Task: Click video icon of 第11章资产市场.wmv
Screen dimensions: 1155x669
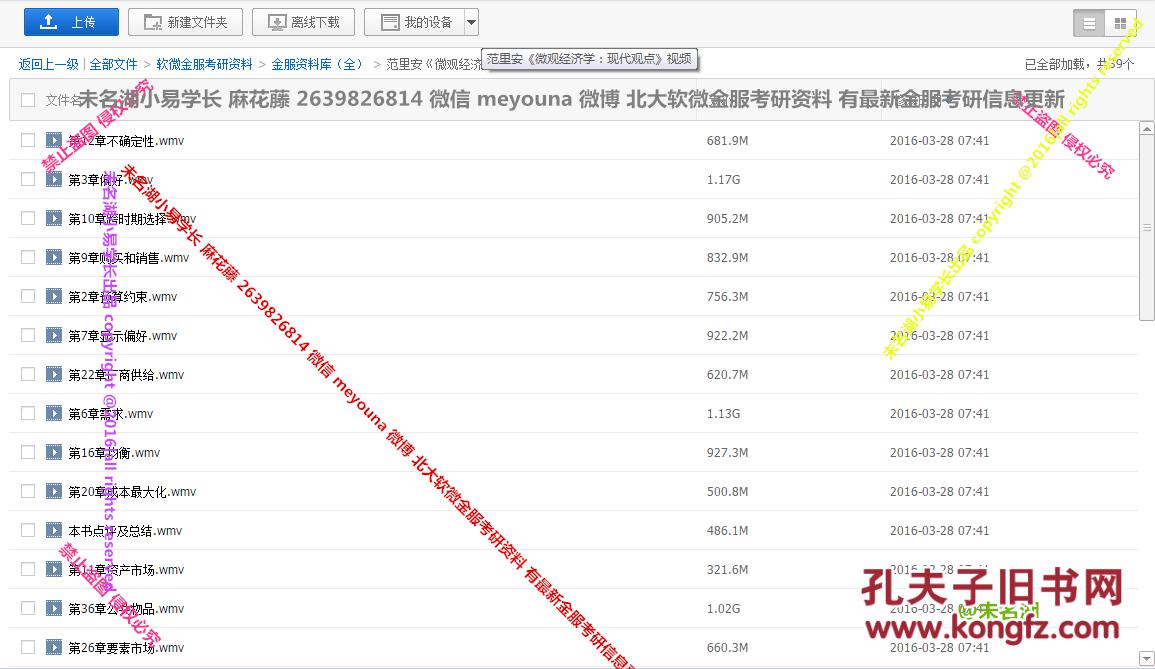Action: [54, 570]
